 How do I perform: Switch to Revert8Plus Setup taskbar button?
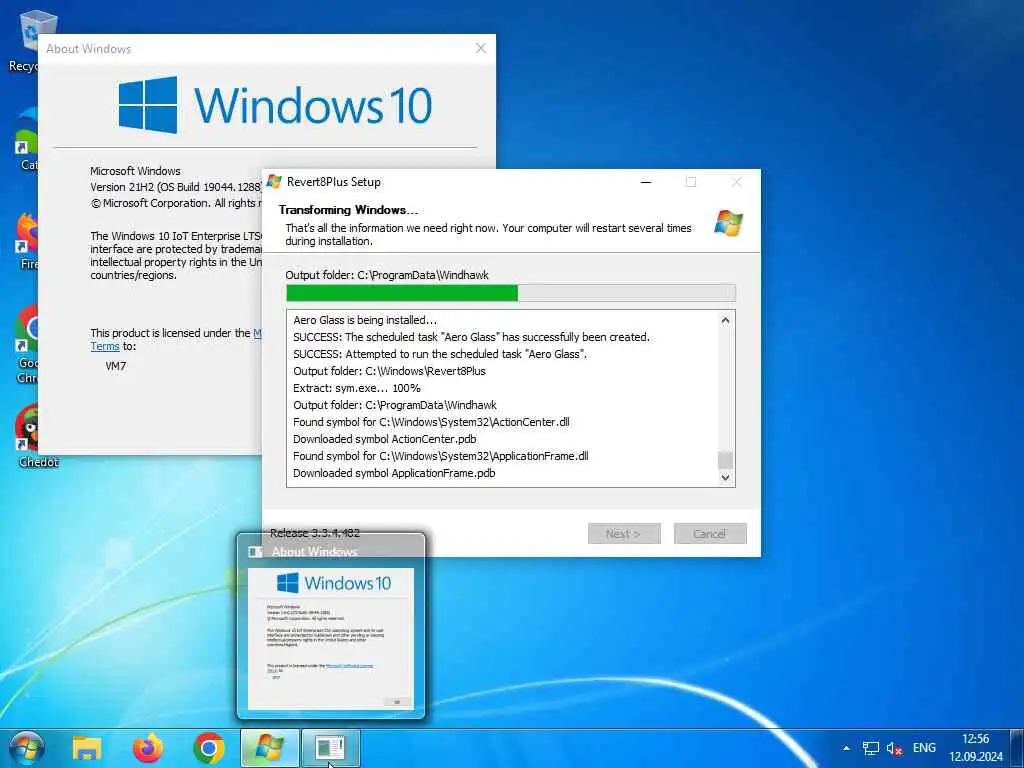270,748
